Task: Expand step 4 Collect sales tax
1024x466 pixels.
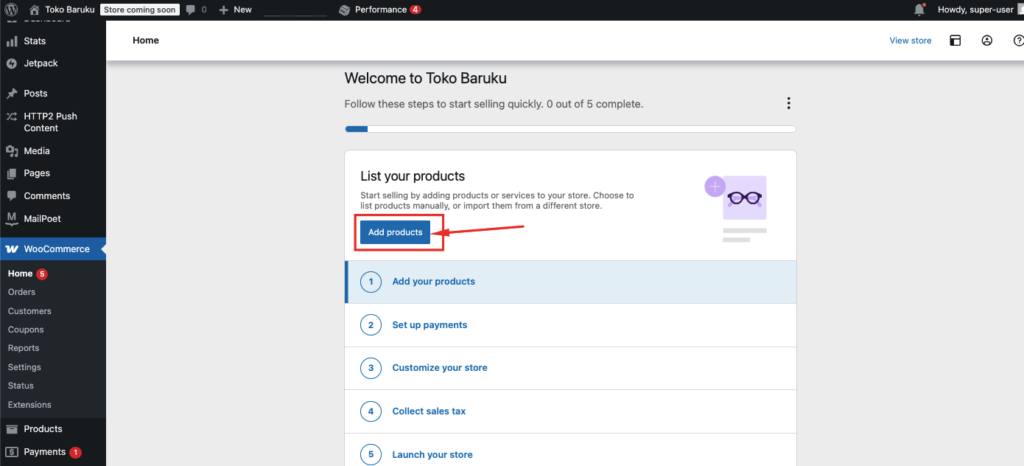Action: click(x=571, y=411)
